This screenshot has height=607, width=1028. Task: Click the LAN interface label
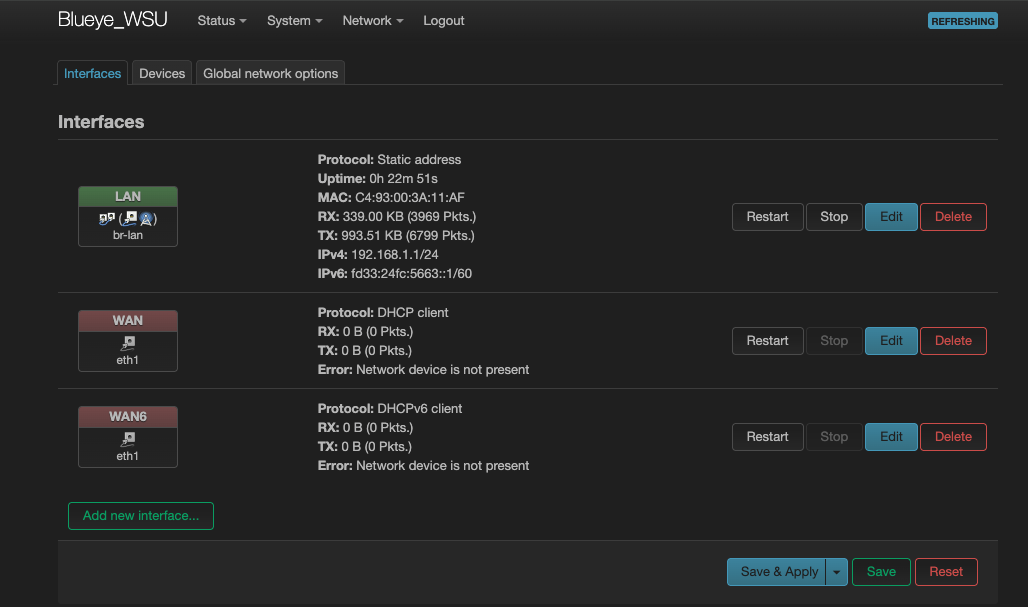point(128,197)
